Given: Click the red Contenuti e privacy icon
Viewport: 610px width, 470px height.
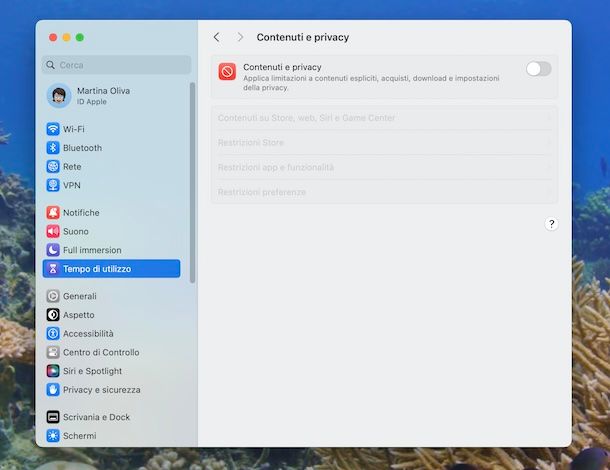Looking at the screenshot, I should point(227,72).
